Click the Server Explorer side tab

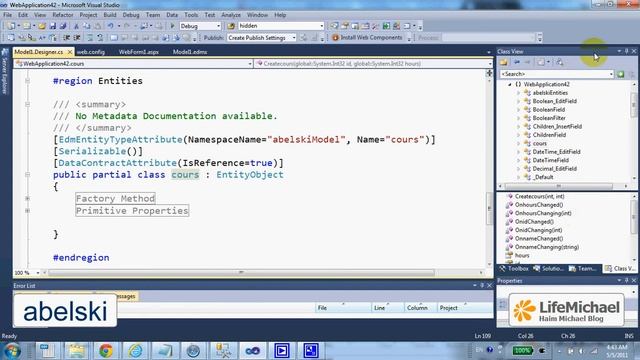[5, 72]
